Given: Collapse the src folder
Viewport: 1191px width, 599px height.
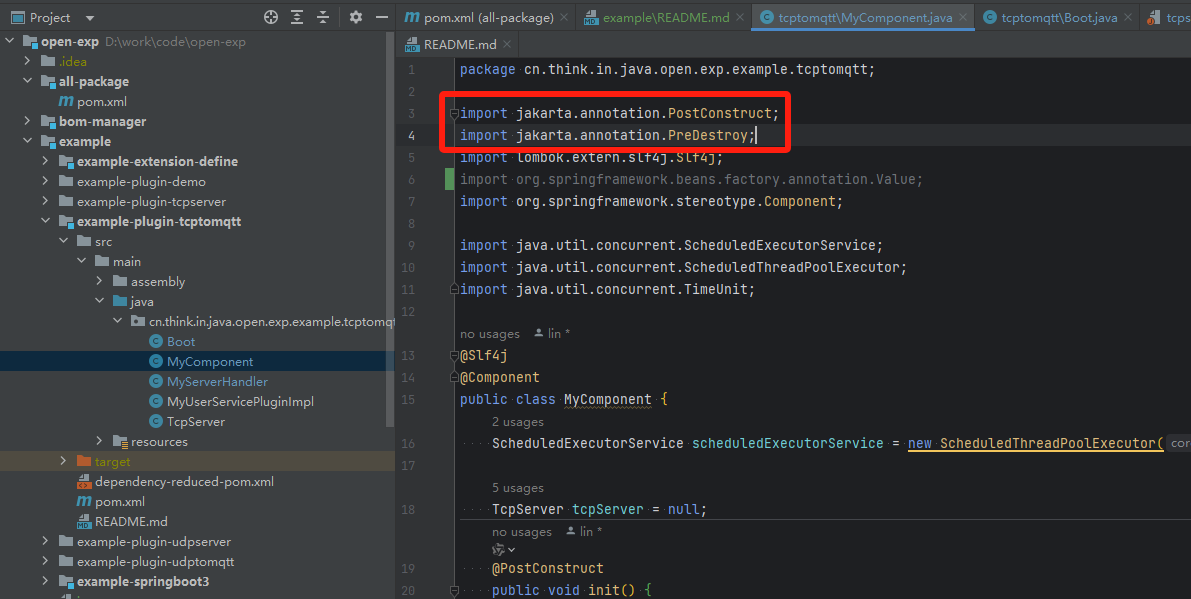Looking at the screenshot, I should coord(64,241).
